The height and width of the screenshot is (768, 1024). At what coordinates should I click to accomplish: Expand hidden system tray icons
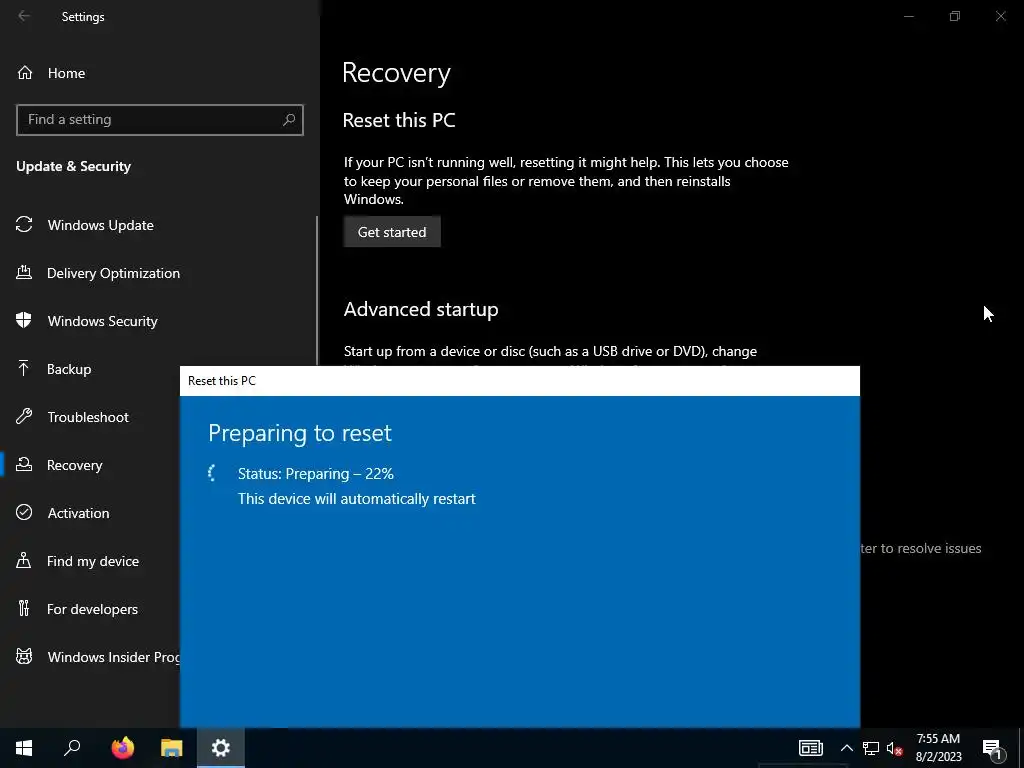coord(846,748)
